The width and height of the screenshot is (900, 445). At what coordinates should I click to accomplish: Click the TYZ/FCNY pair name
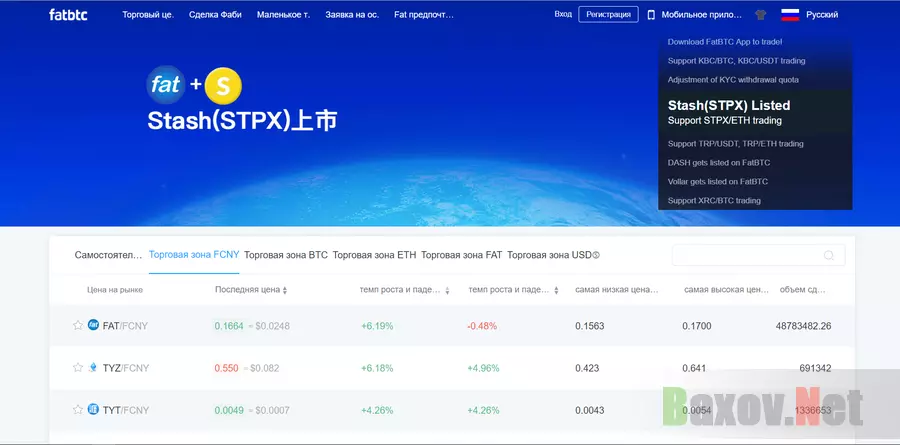(x=126, y=368)
